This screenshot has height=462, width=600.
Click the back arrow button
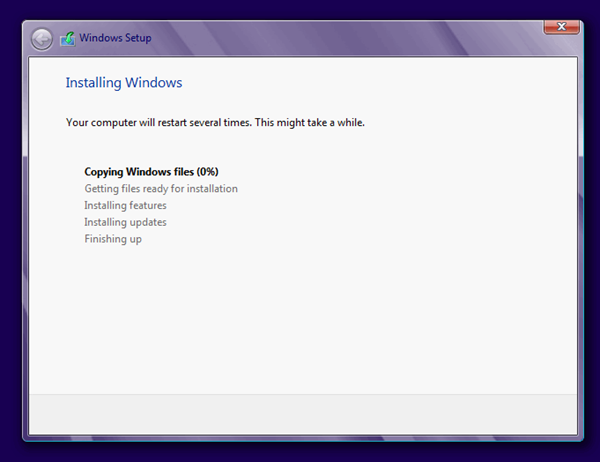click(42, 39)
